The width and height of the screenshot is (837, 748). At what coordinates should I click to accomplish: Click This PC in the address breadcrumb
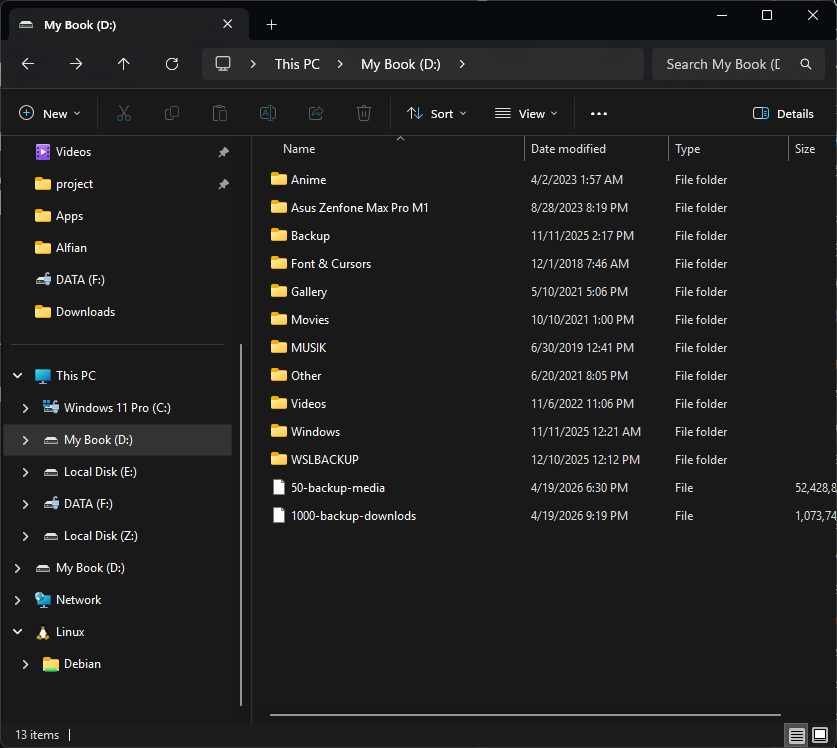(297, 64)
